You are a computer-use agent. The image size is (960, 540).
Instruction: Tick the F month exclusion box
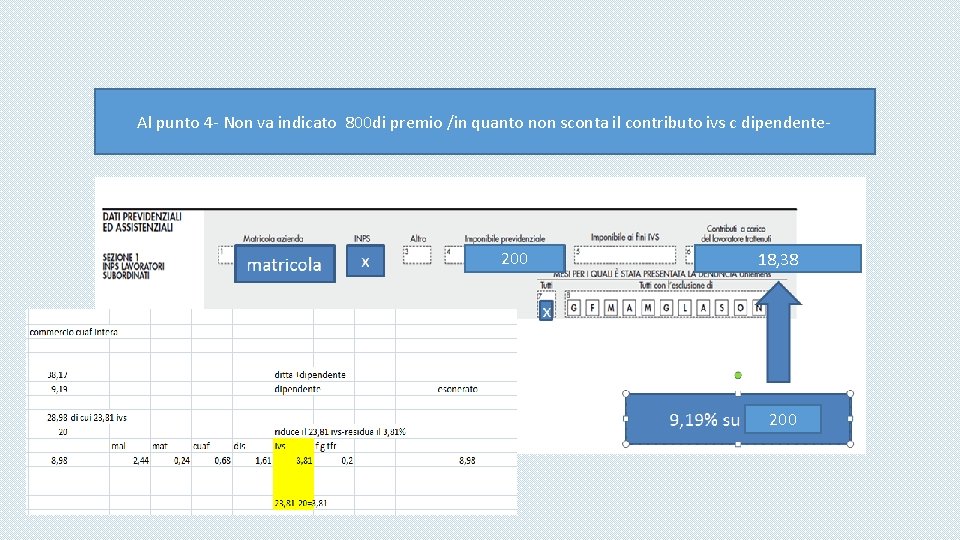click(x=592, y=307)
